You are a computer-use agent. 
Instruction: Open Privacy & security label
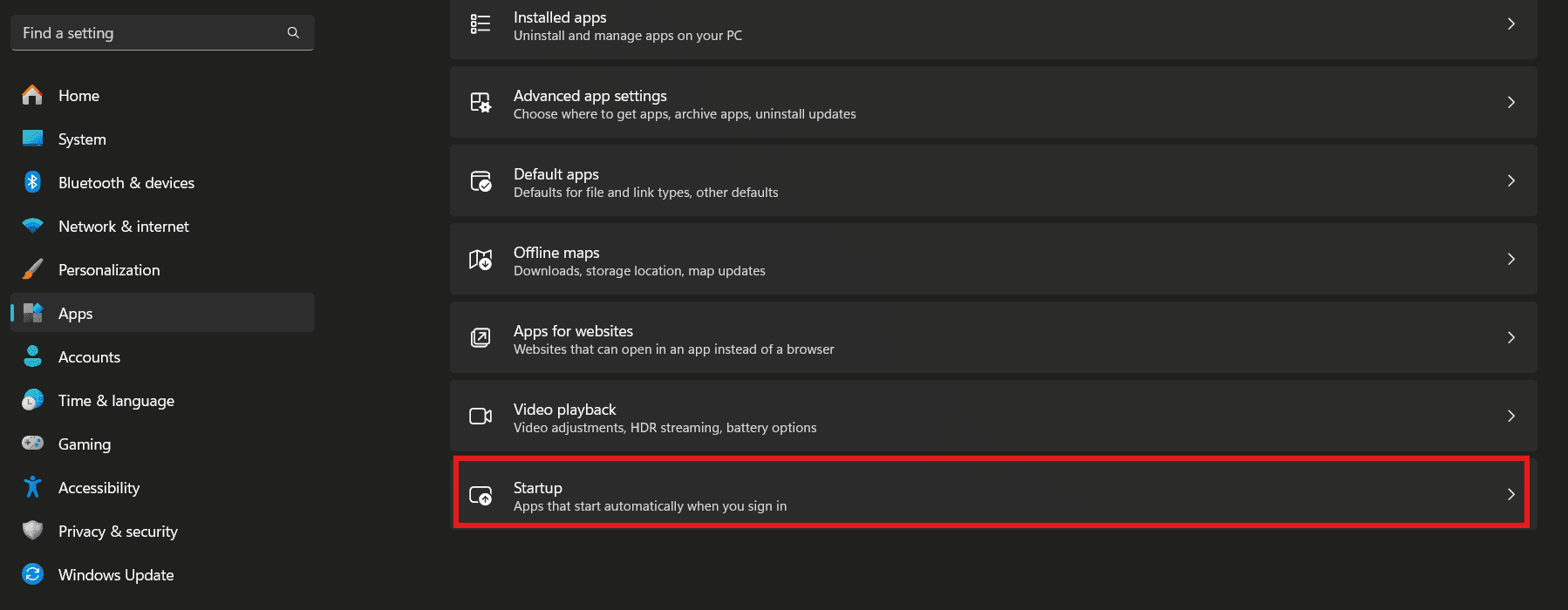(x=118, y=532)
